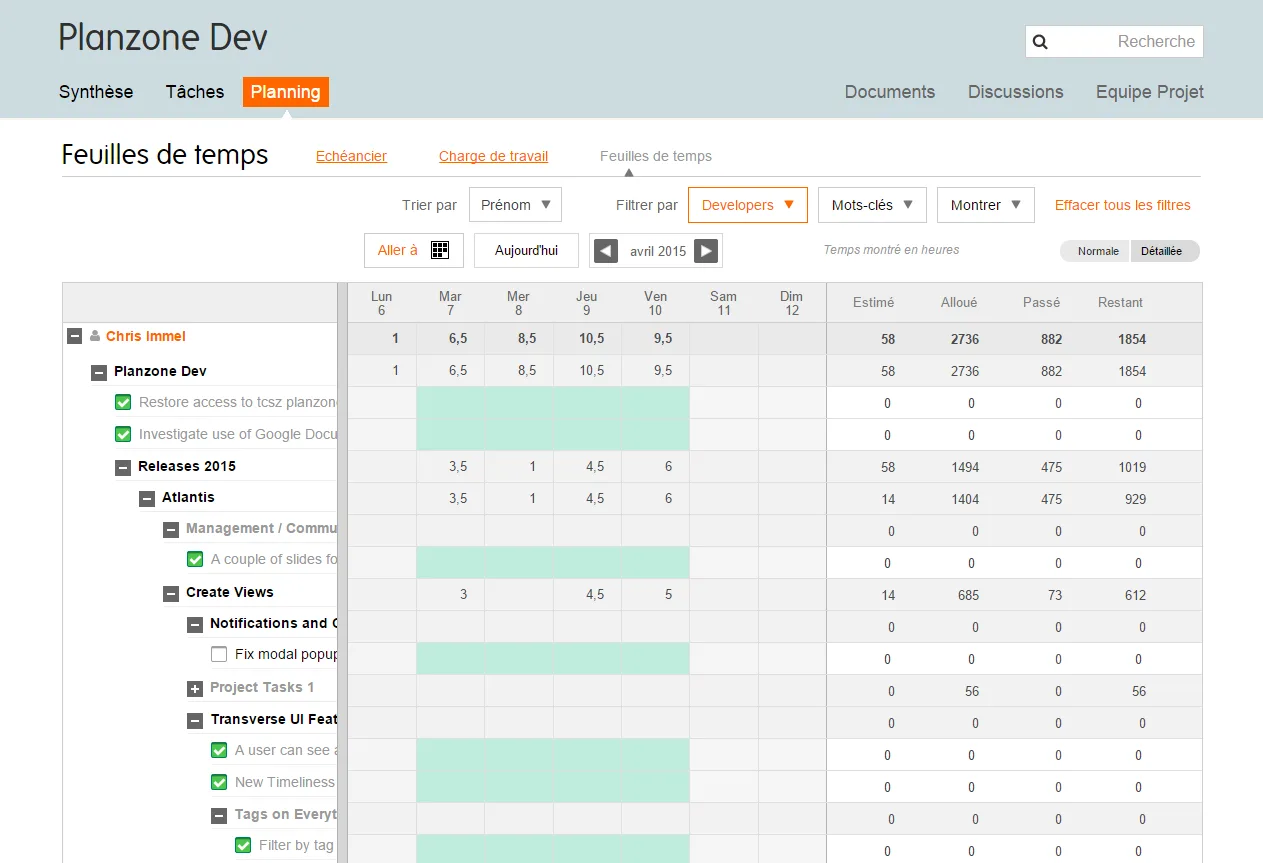Viewport: 1263px width, 863px height.
Task: Collapse the Create Views node
Action: (171, 593)
